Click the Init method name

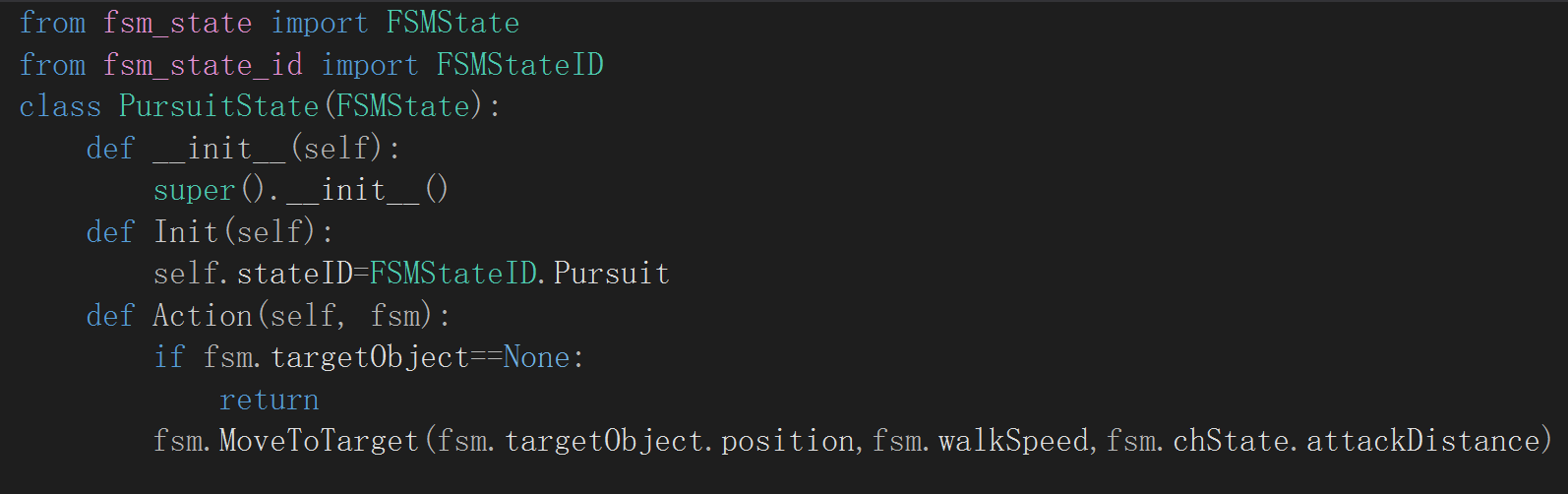[186, 232]
